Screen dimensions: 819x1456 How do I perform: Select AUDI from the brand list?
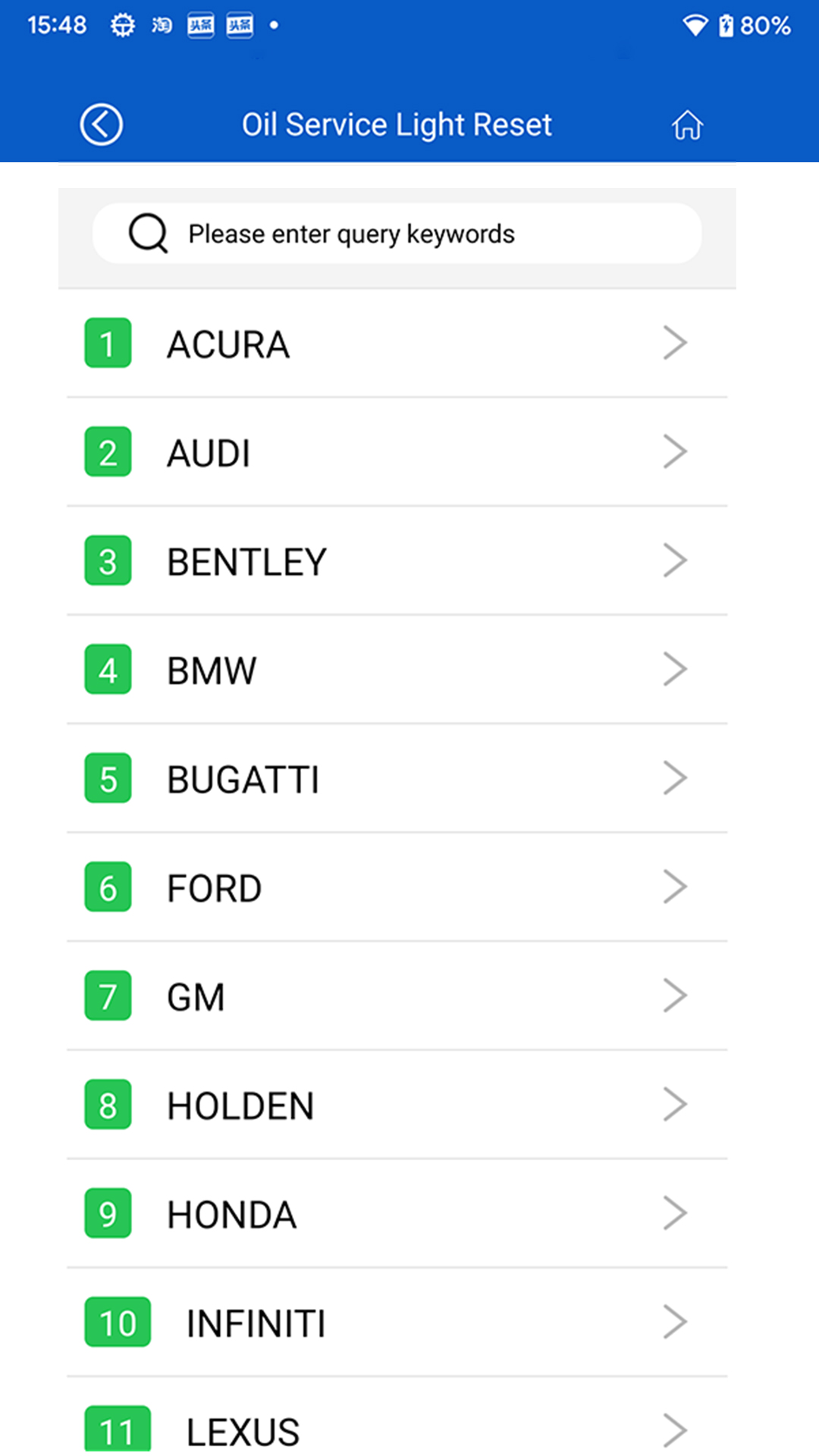coord(209,453)
